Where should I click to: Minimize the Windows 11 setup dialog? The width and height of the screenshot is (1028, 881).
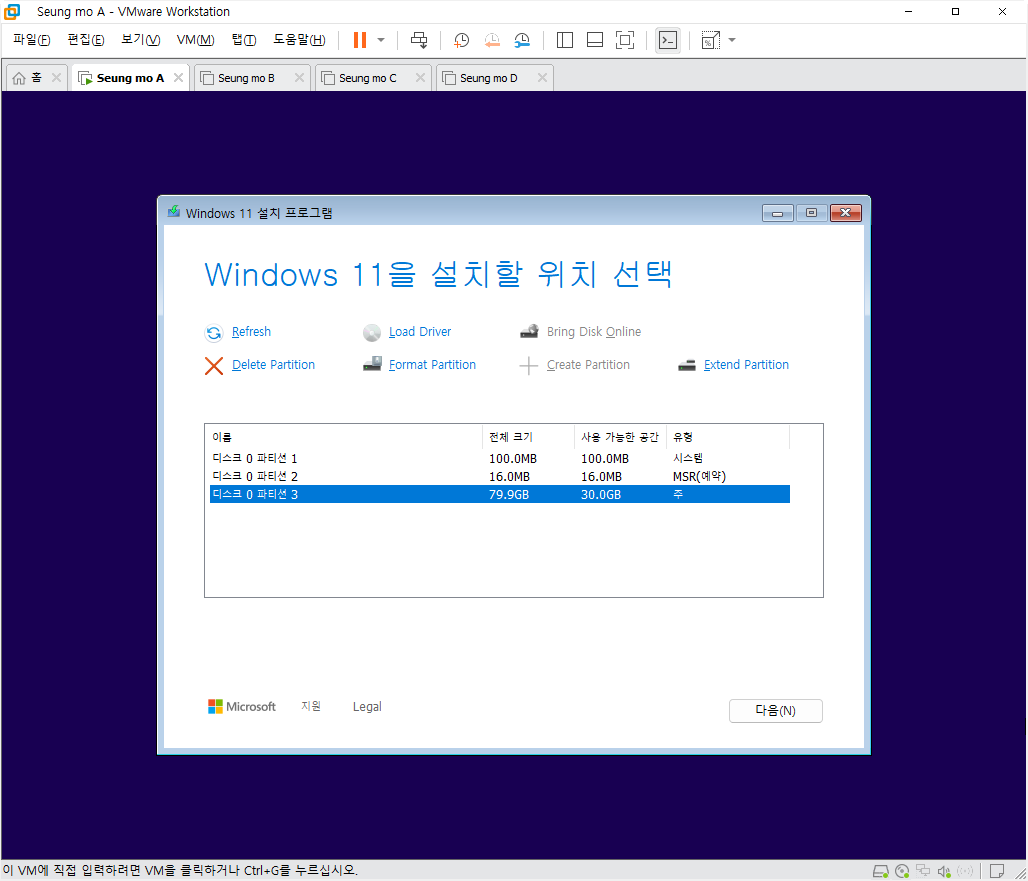click(x=778, y=213)
